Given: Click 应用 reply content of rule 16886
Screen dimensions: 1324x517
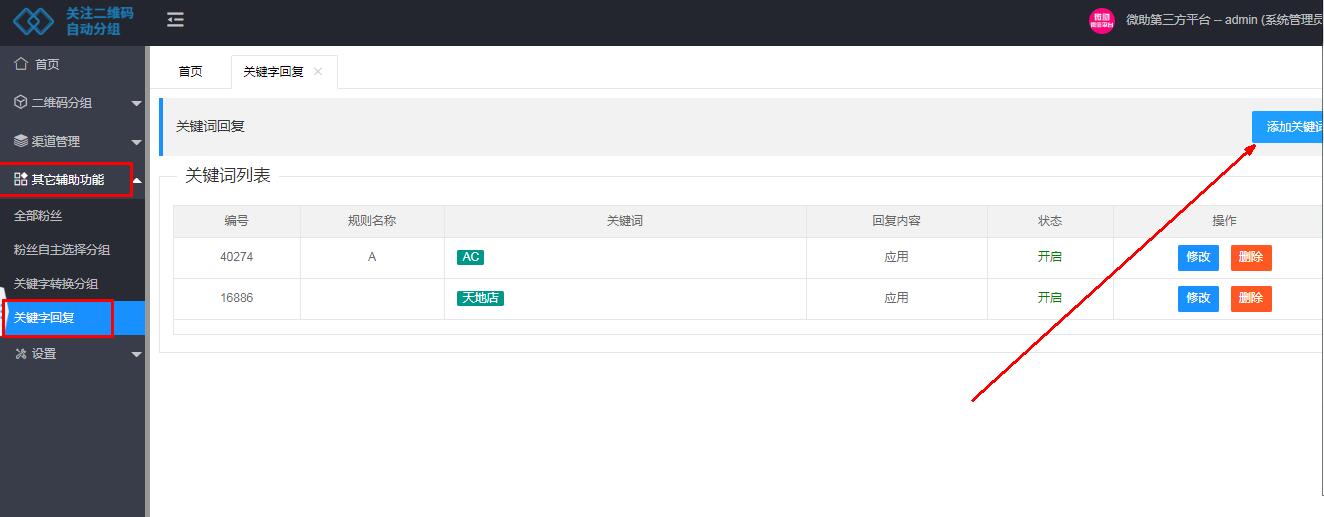Looking at the screenshot, I should (896, 298).
